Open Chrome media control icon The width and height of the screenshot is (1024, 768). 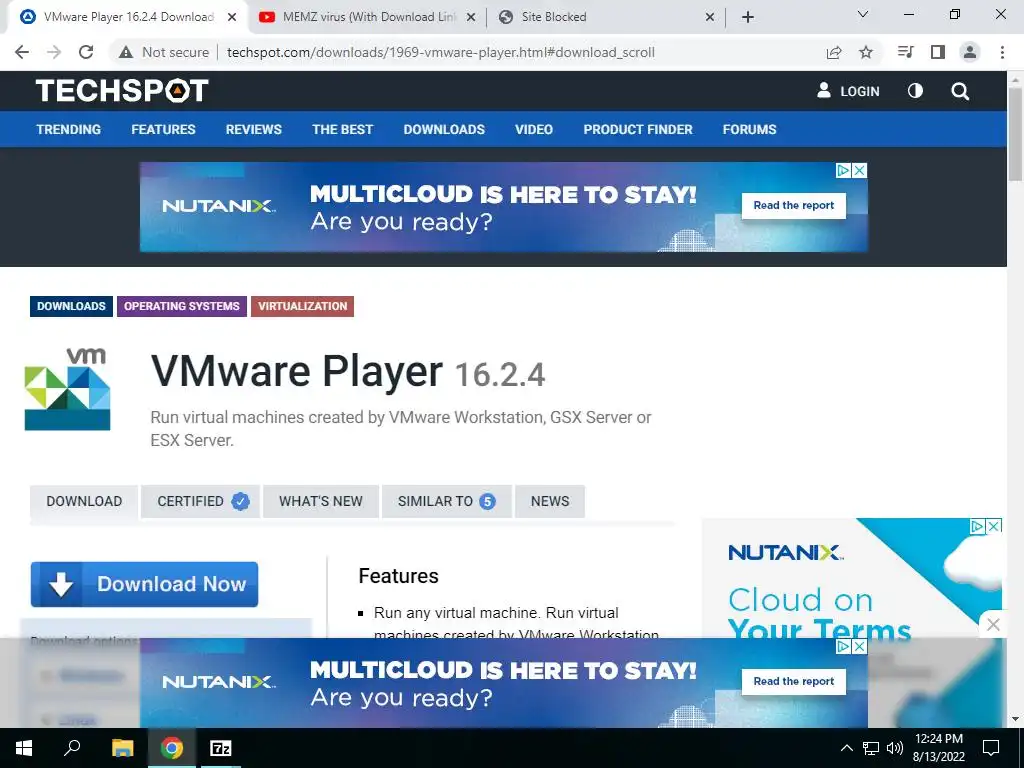click(x=905, y=52)
